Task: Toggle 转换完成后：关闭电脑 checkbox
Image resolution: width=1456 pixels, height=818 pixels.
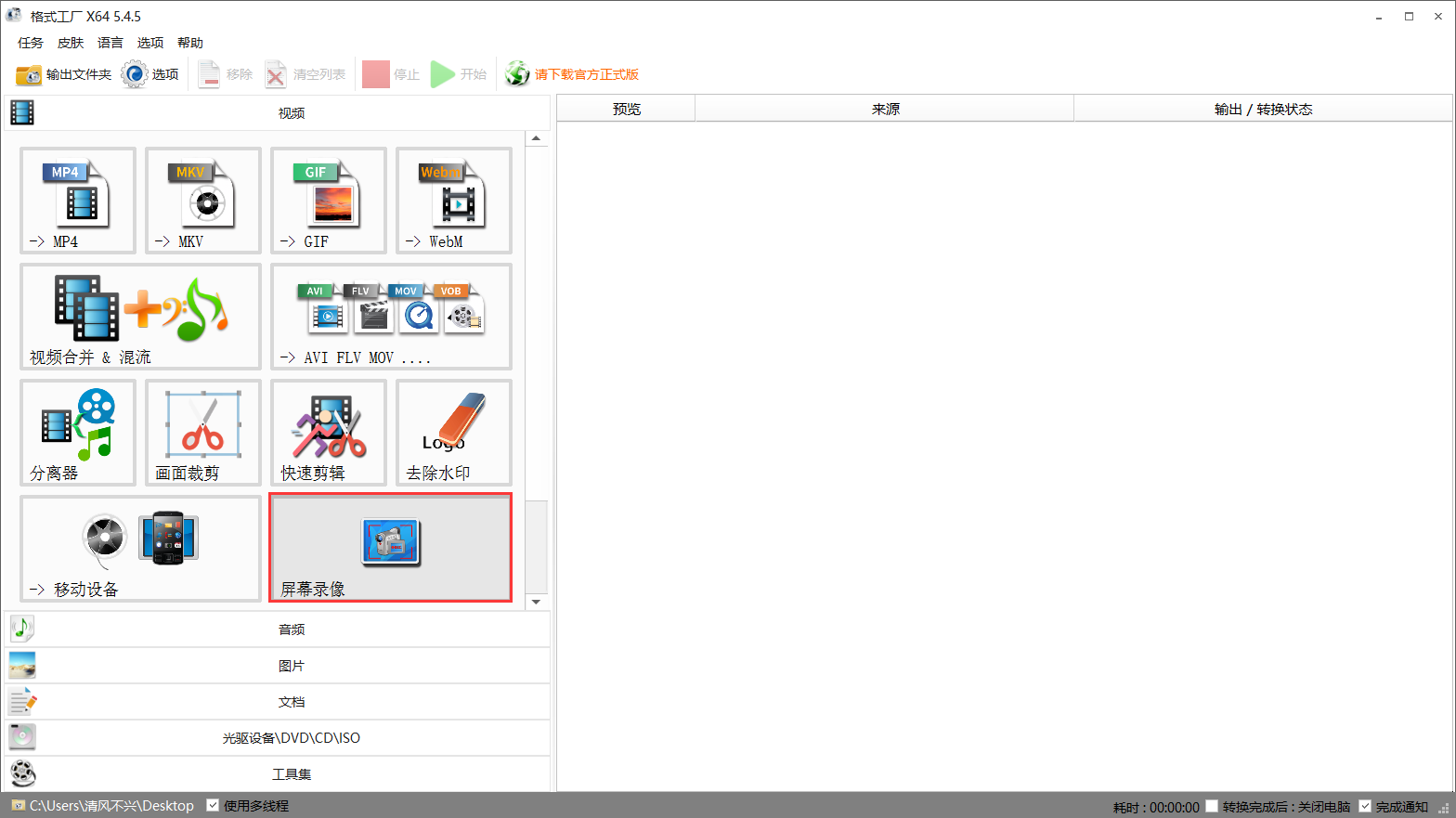Action: pos(1212,806)
